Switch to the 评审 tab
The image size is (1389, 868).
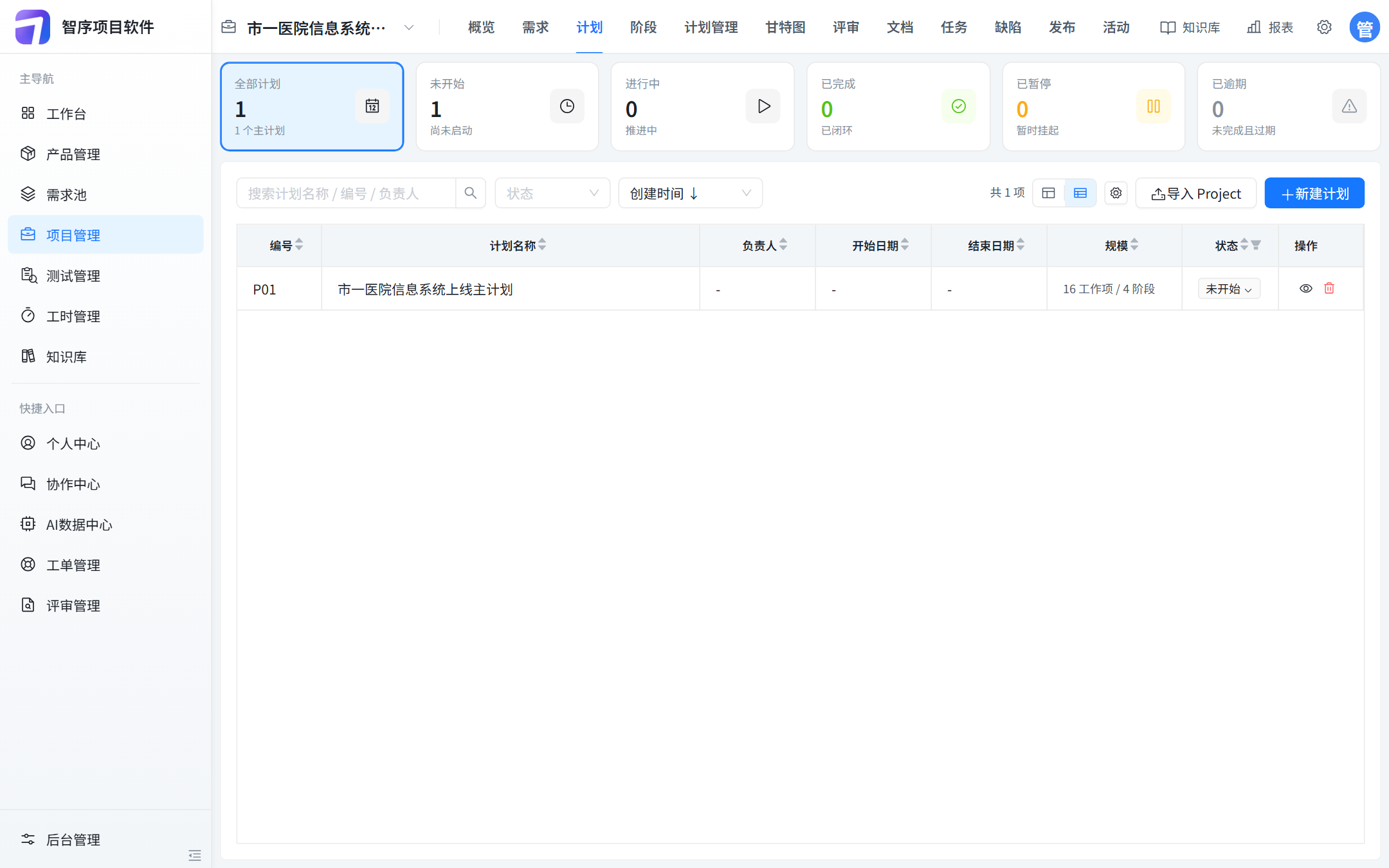(x=846, y=27)
